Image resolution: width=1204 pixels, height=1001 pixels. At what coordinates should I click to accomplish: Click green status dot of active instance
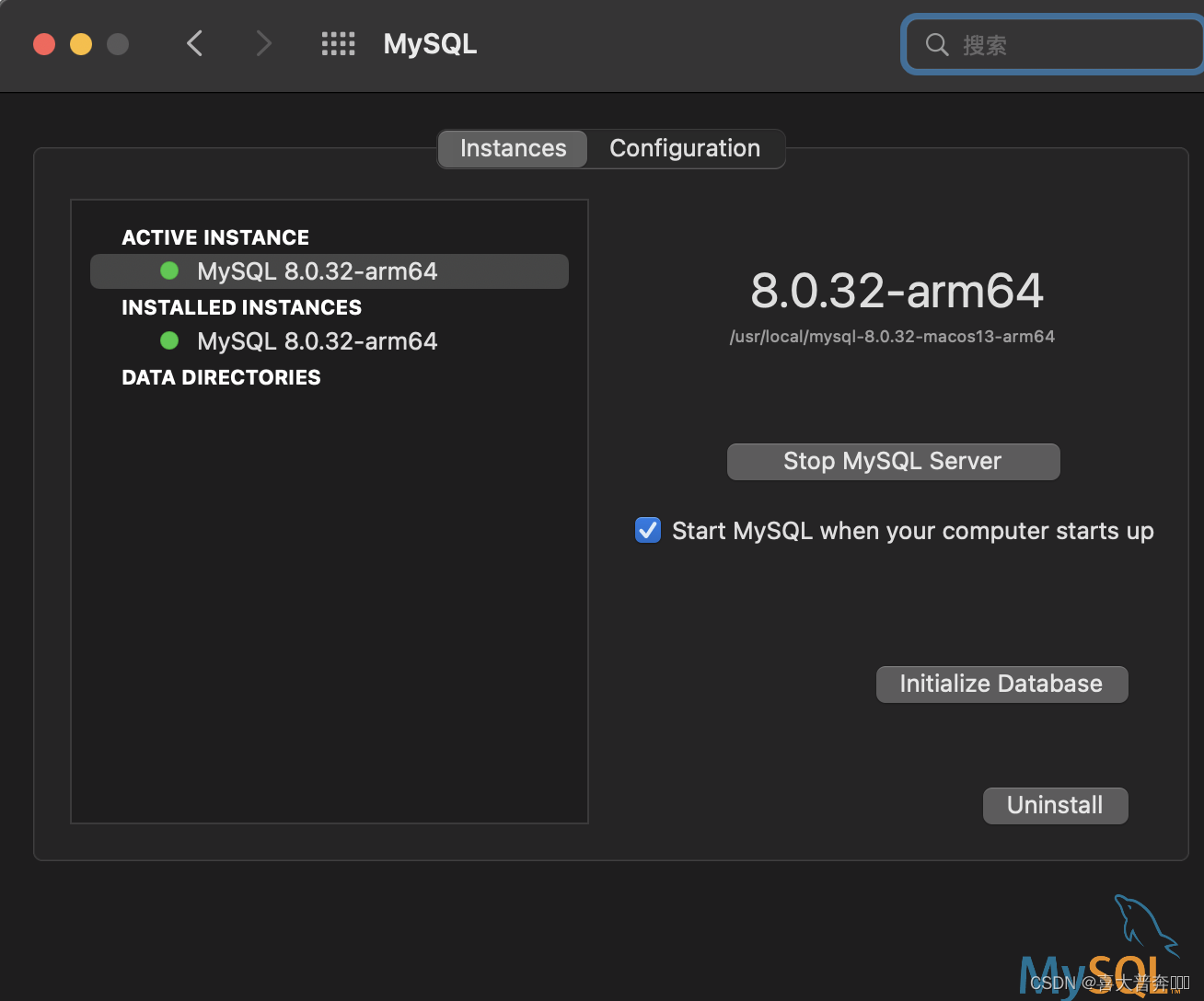click(x=169, y=270)
